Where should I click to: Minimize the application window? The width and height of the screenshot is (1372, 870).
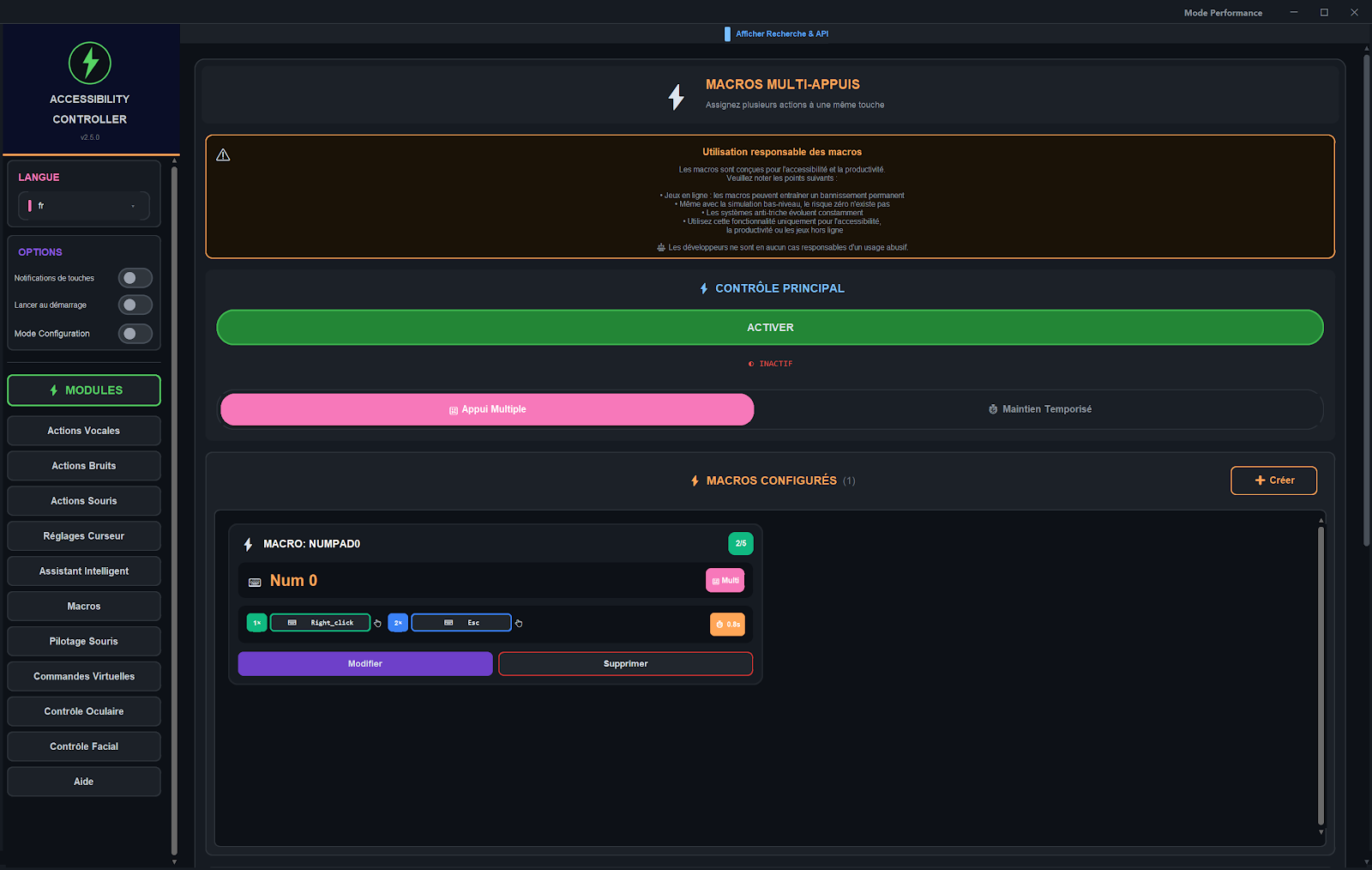(x=1294, y=12)
